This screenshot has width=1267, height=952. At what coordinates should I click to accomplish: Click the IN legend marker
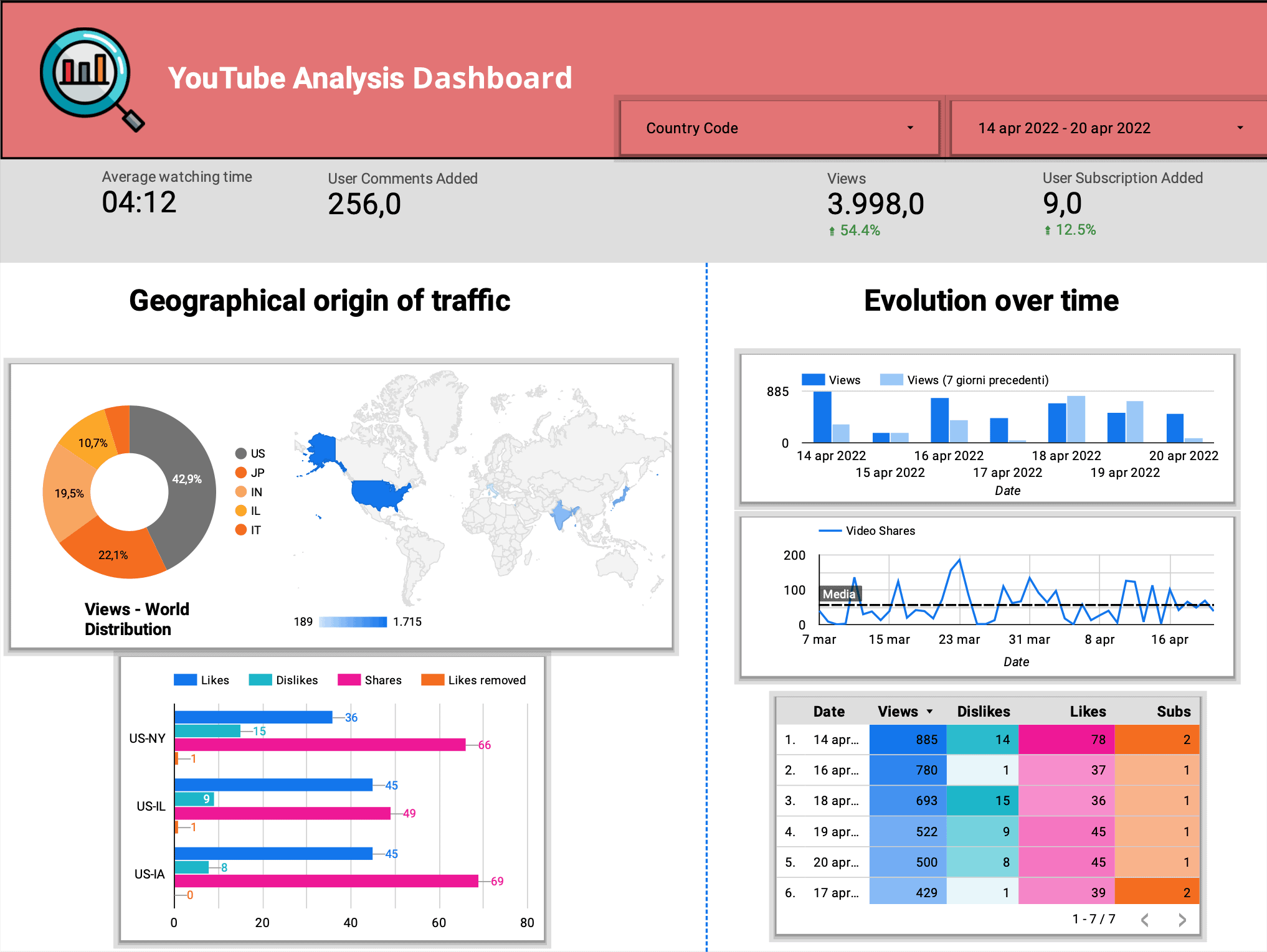click(x=242, y=492)
